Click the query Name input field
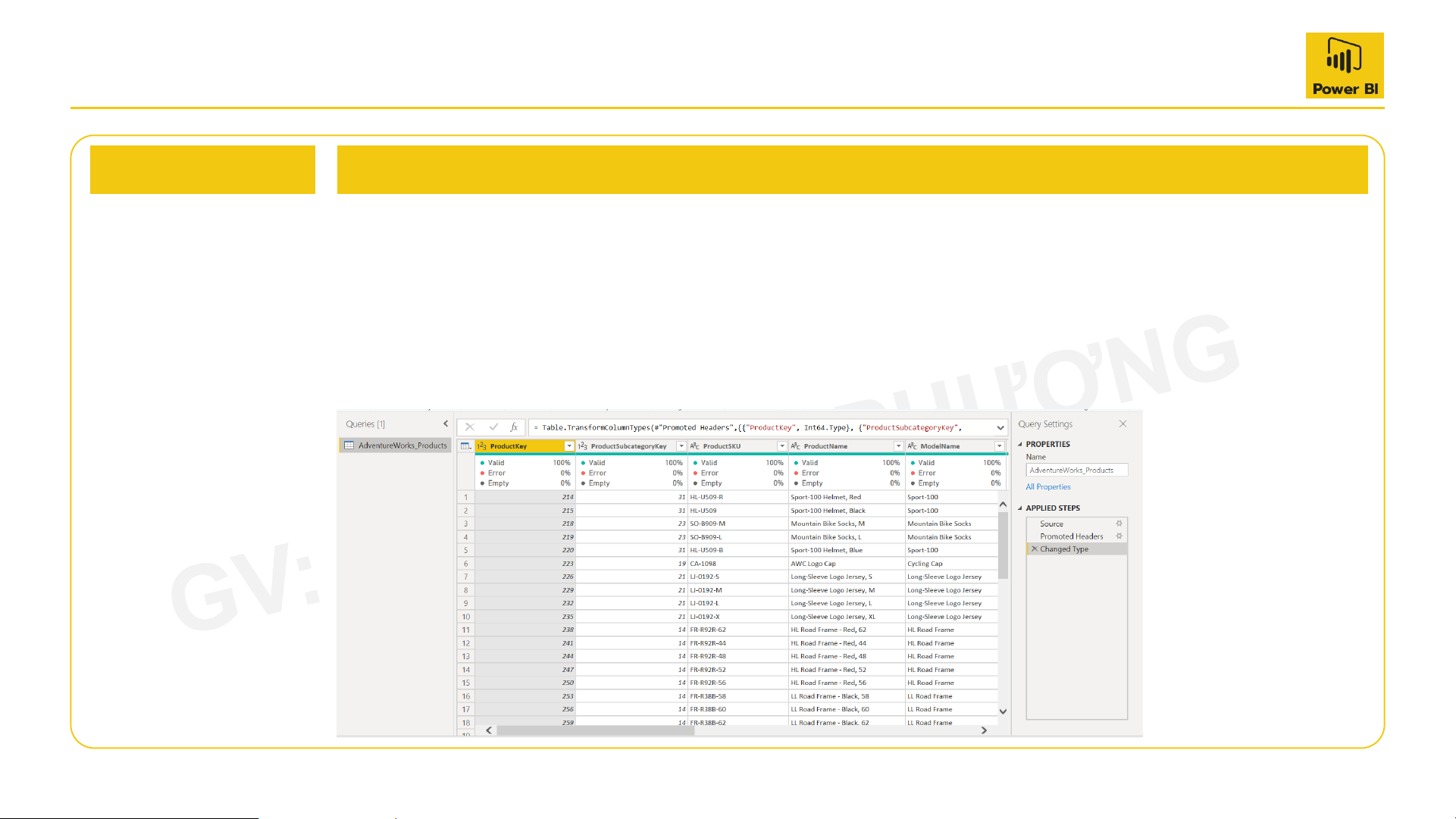The image size is (1456, 819). tap(1076, 470)
